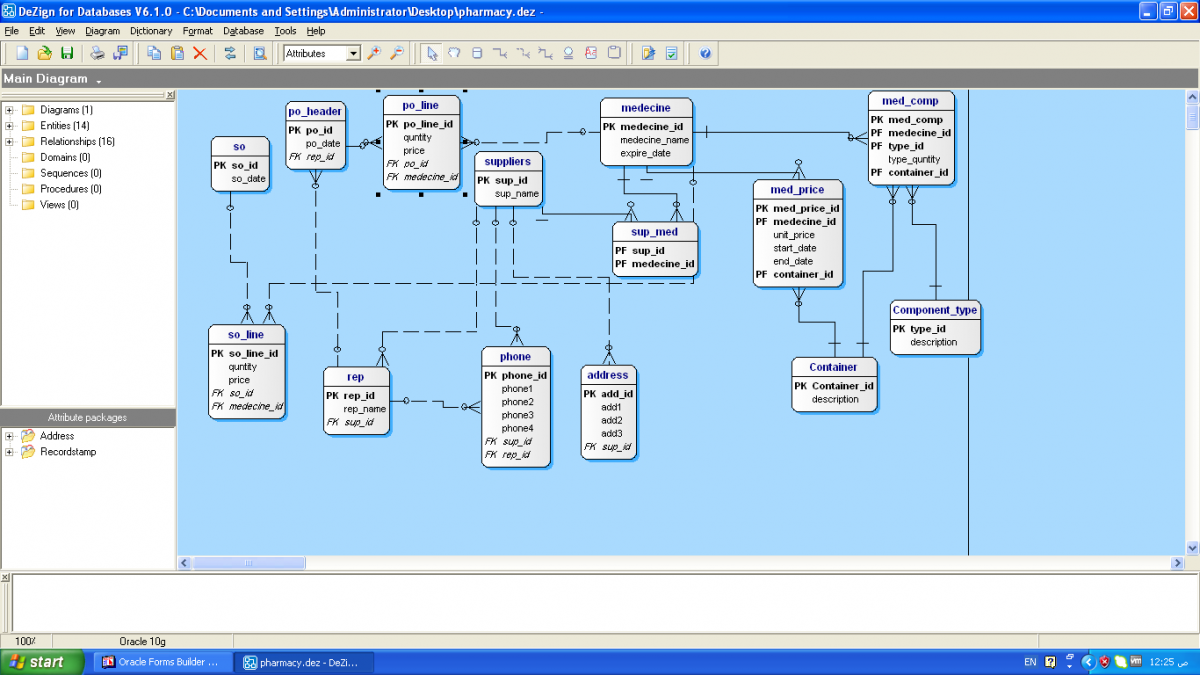Open the Attributes display level dropdown
Screen dimensions: 1200x675
[353, 54]
